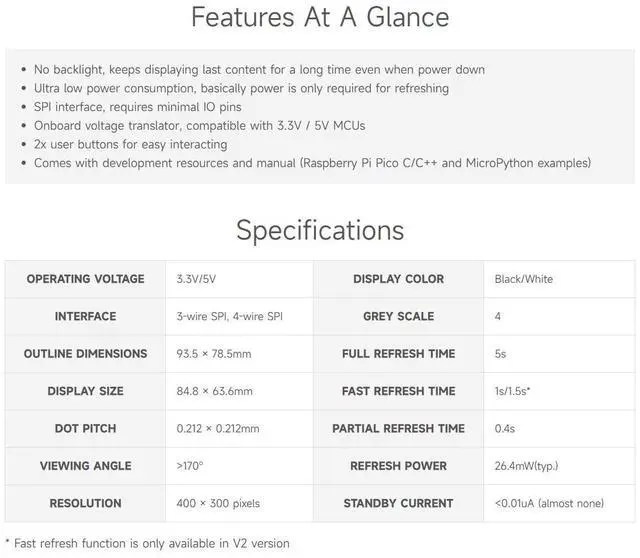Click the 26.4mW(typ.) refresh power value

click(526, 466)
